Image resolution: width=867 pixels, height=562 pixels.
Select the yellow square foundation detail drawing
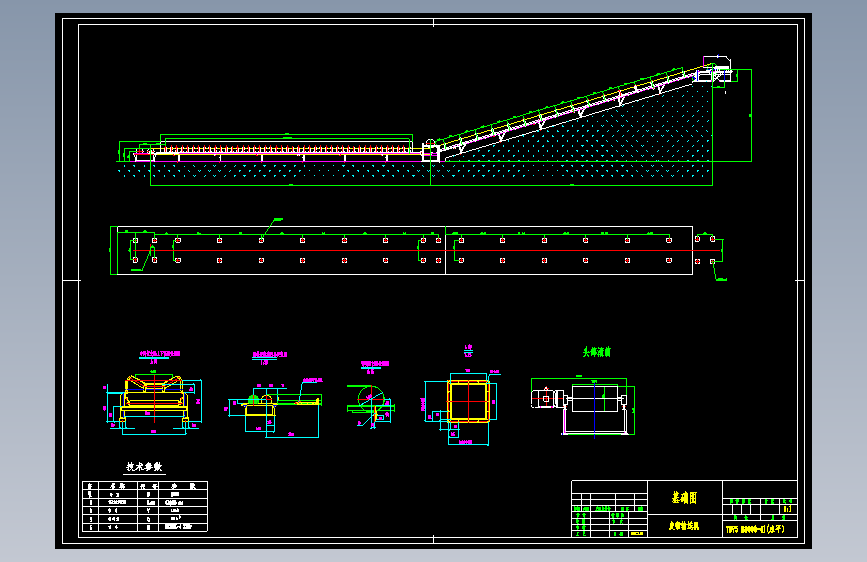[468, 402]
